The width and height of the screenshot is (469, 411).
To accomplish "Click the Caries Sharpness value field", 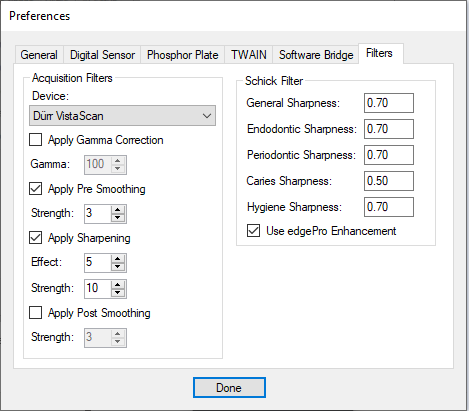I will tap(389, 181).
